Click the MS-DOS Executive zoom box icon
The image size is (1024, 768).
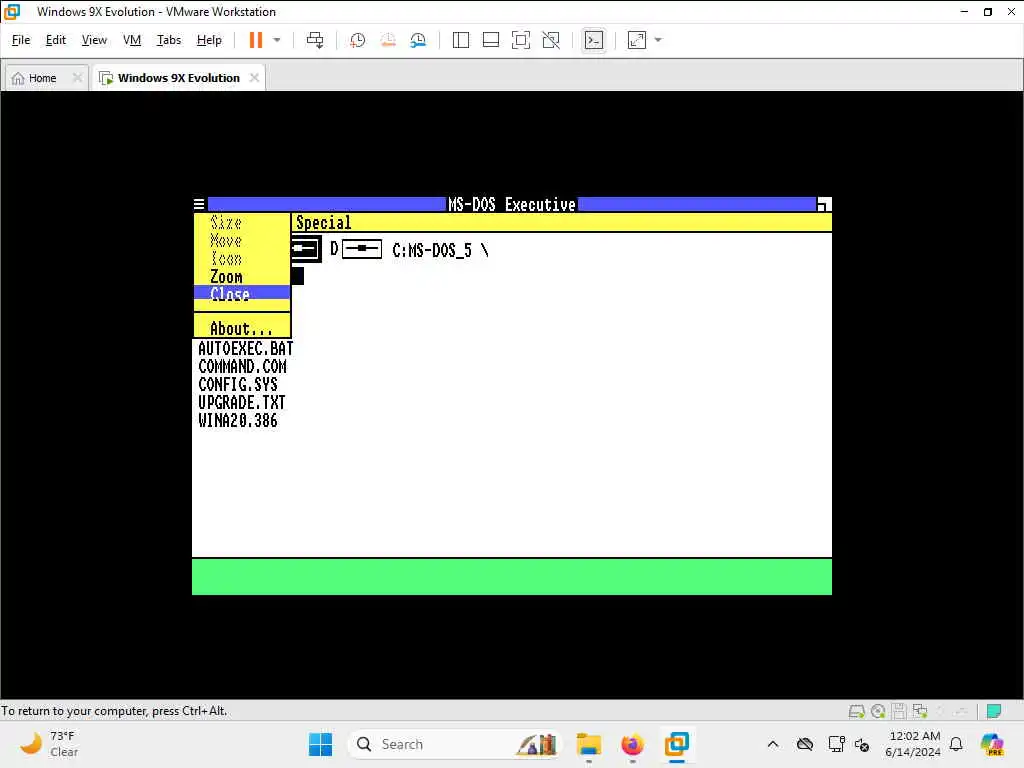click(824, 204)
